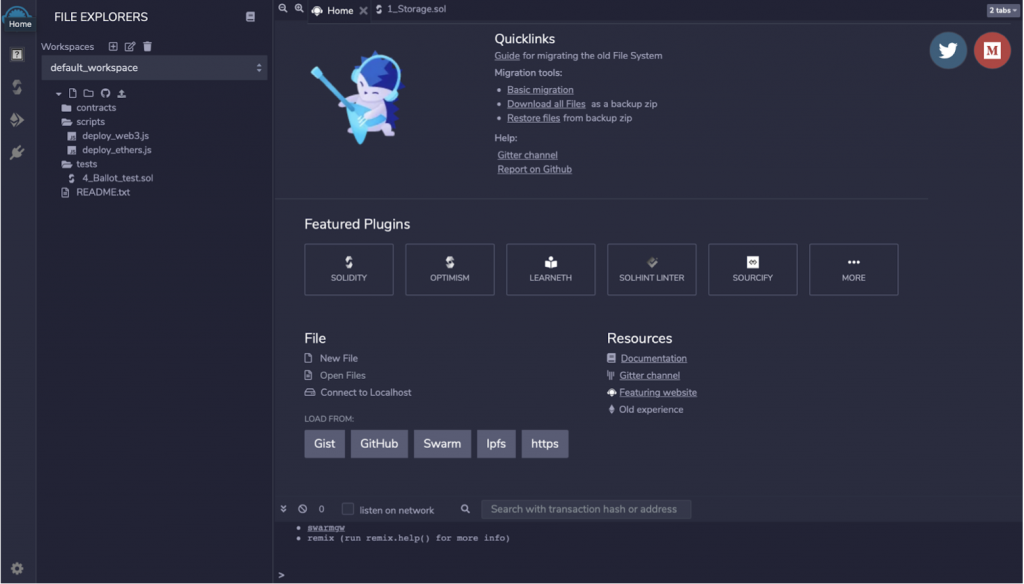Close the Home tab
Viewport: 1024px width, 584px height.
363,10
